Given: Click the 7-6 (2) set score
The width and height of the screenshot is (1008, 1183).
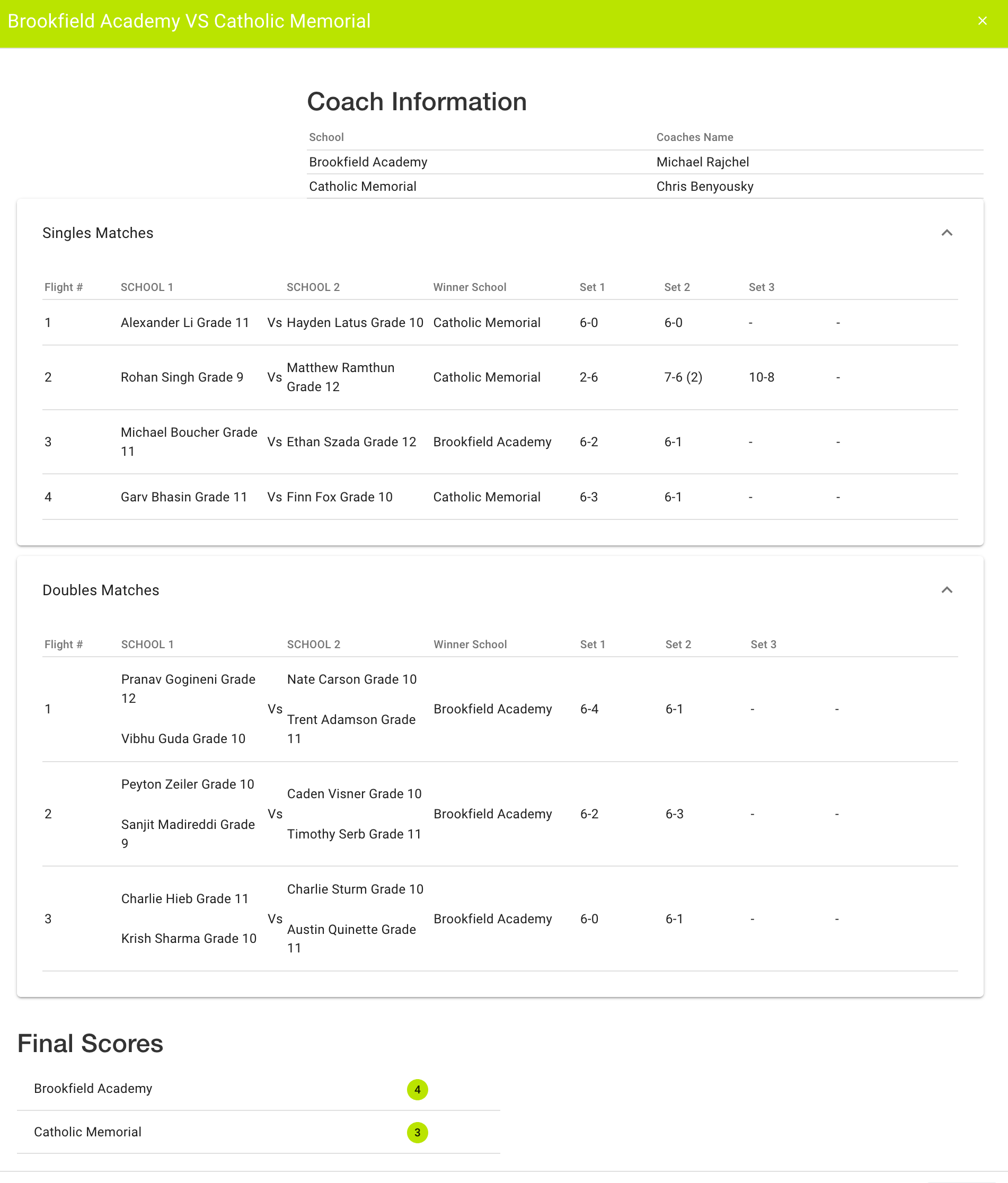Looking at the screenshot, I should 683,377.
